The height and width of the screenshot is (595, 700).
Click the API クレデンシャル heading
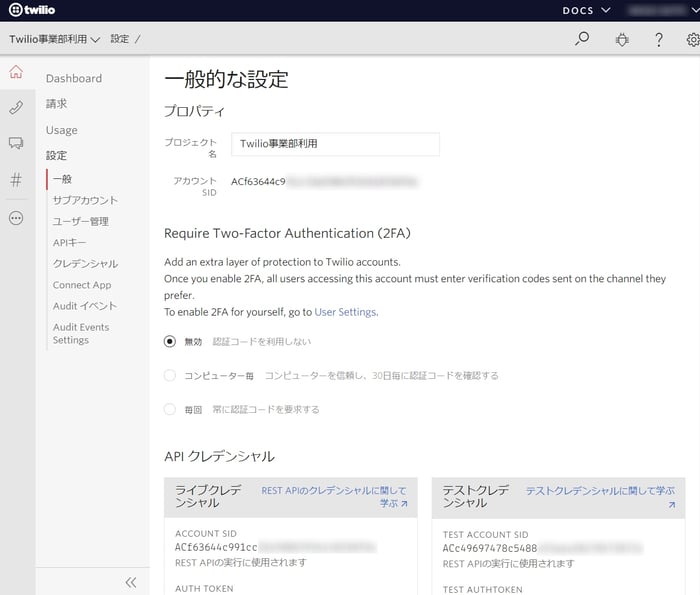click(x=219, y=456)
